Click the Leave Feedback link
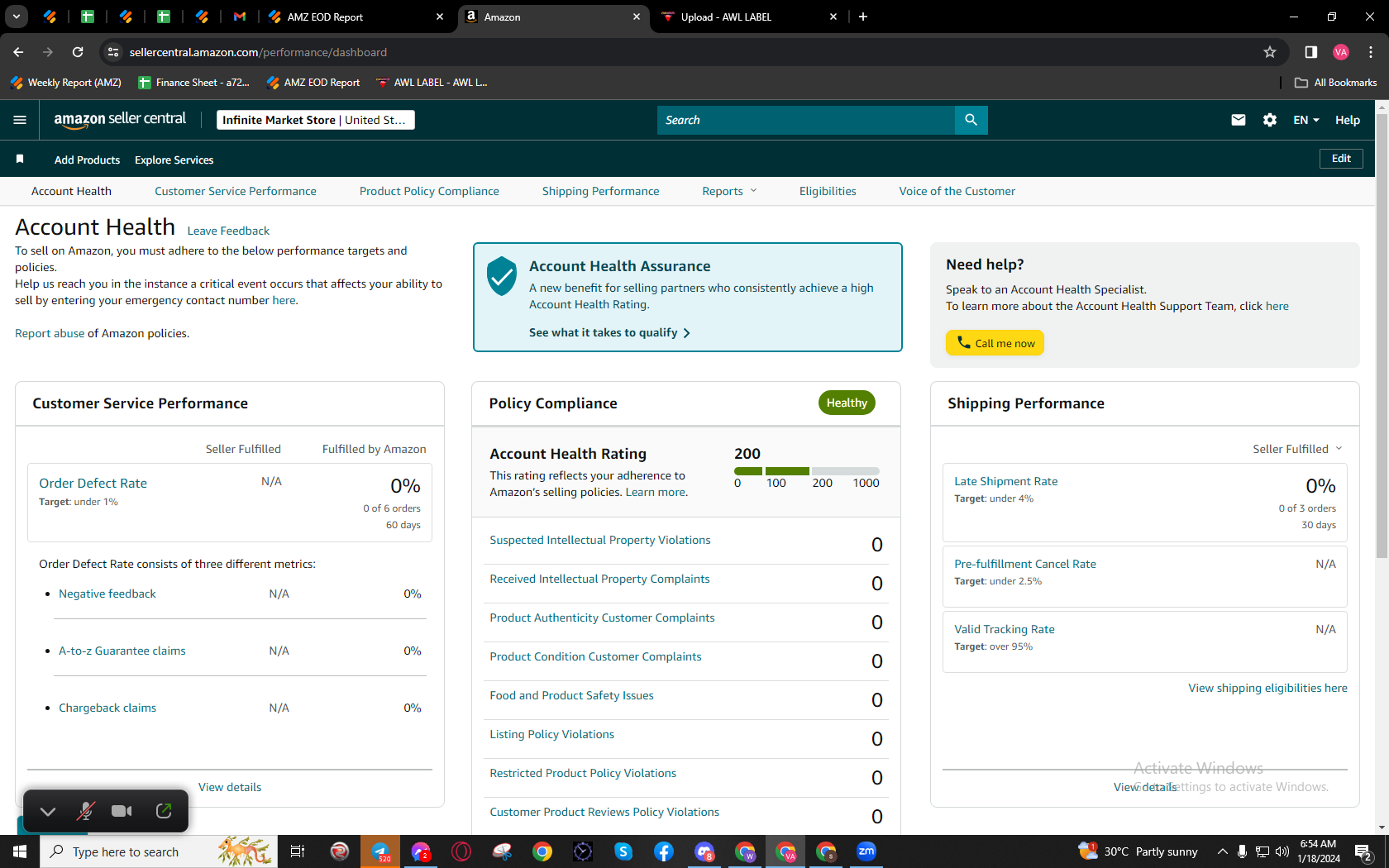The height and width of the screenshot is (868, 1389). click(228, 231)
